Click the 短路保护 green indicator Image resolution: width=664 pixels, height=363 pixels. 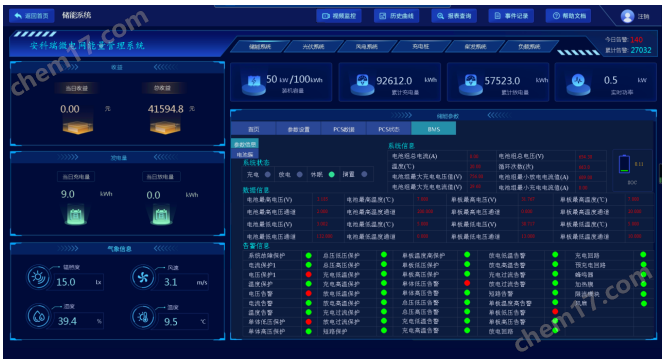click(x=384, y=331)
